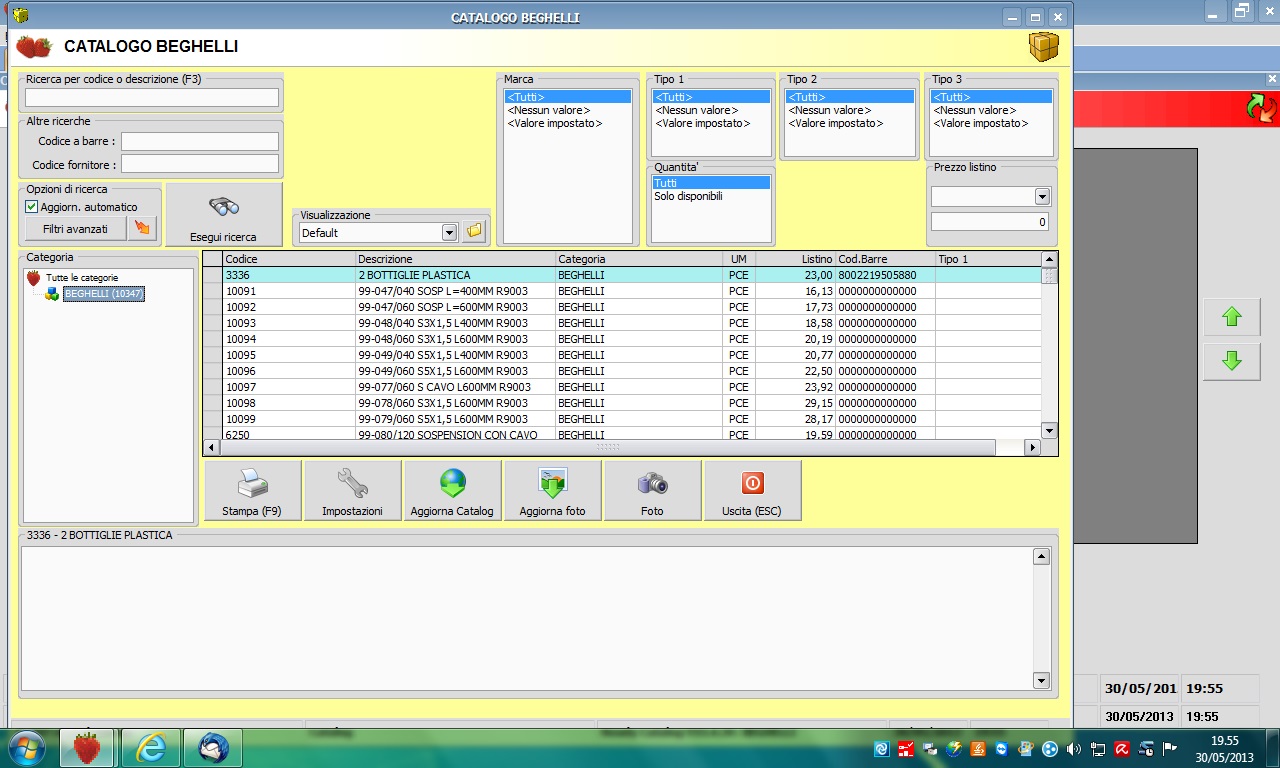Click the Action Center flag tray icon
Viewport: 1280px width, 768px height.
point(1169,748)
